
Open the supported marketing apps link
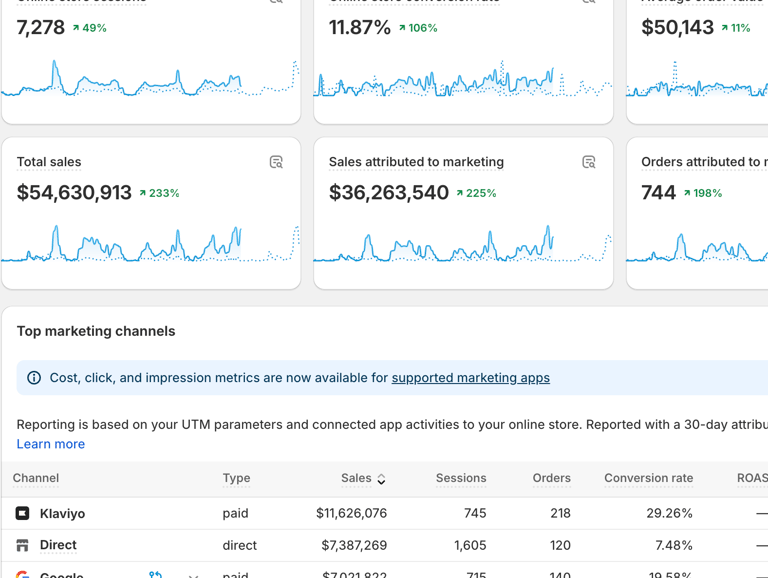[471, 378]
